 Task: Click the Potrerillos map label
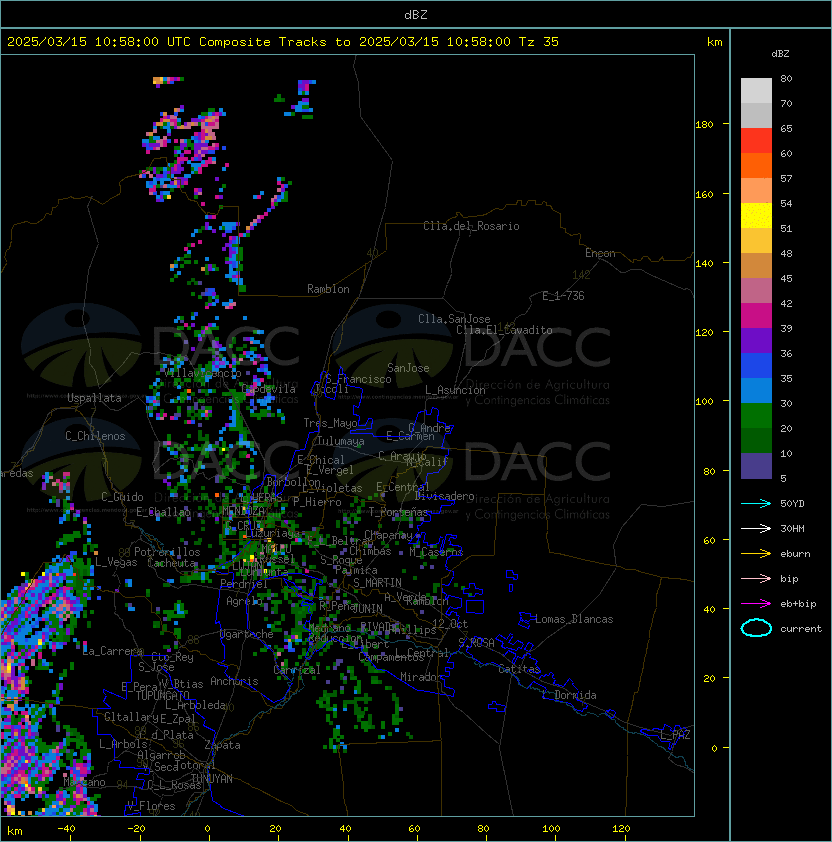[167, 552]
